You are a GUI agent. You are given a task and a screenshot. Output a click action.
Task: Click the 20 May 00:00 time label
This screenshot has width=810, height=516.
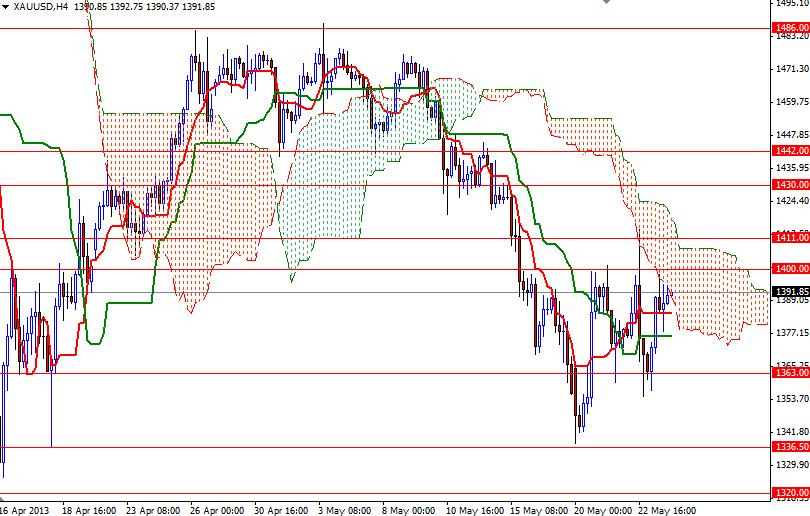[603, 510]
